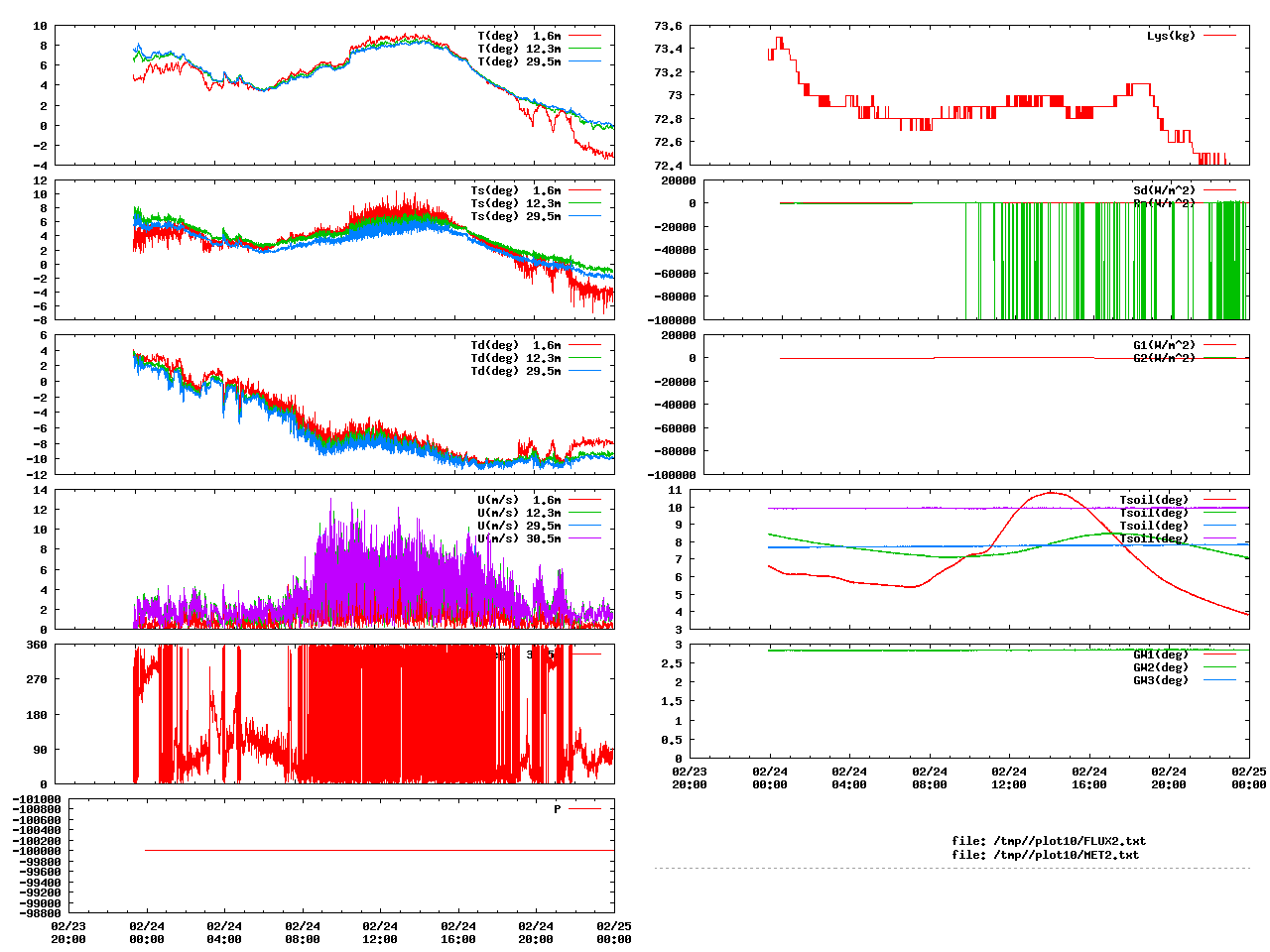Image resolution: width=1270 pixels, height=952 pixels.
Task: Click the '11' value on the Tsoil axis
Action: [676, 490]
